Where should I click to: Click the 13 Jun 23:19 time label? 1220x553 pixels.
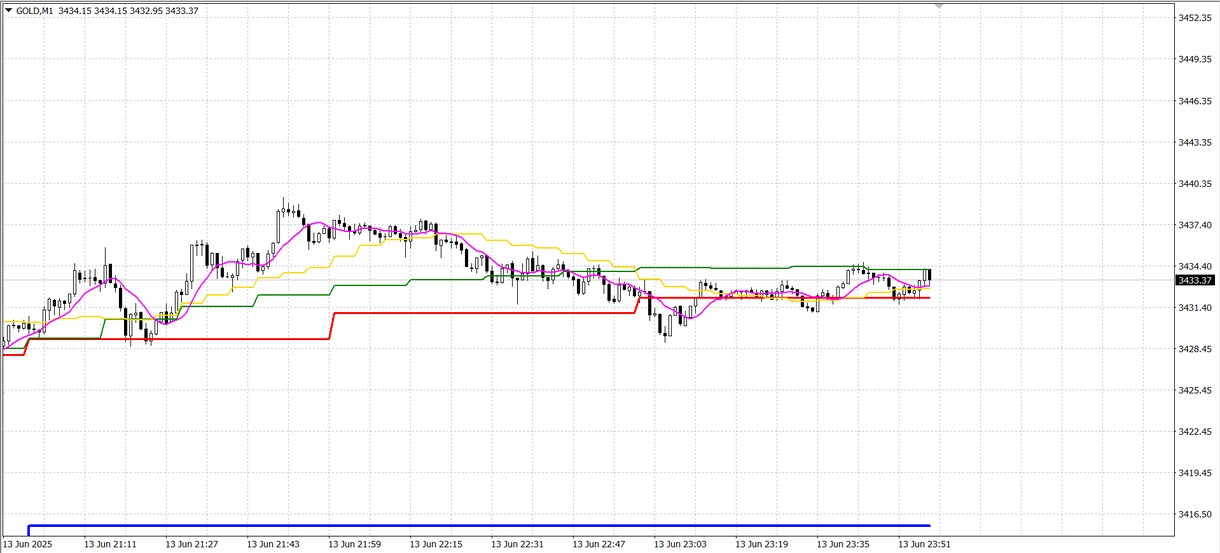[x=762, y=545]
